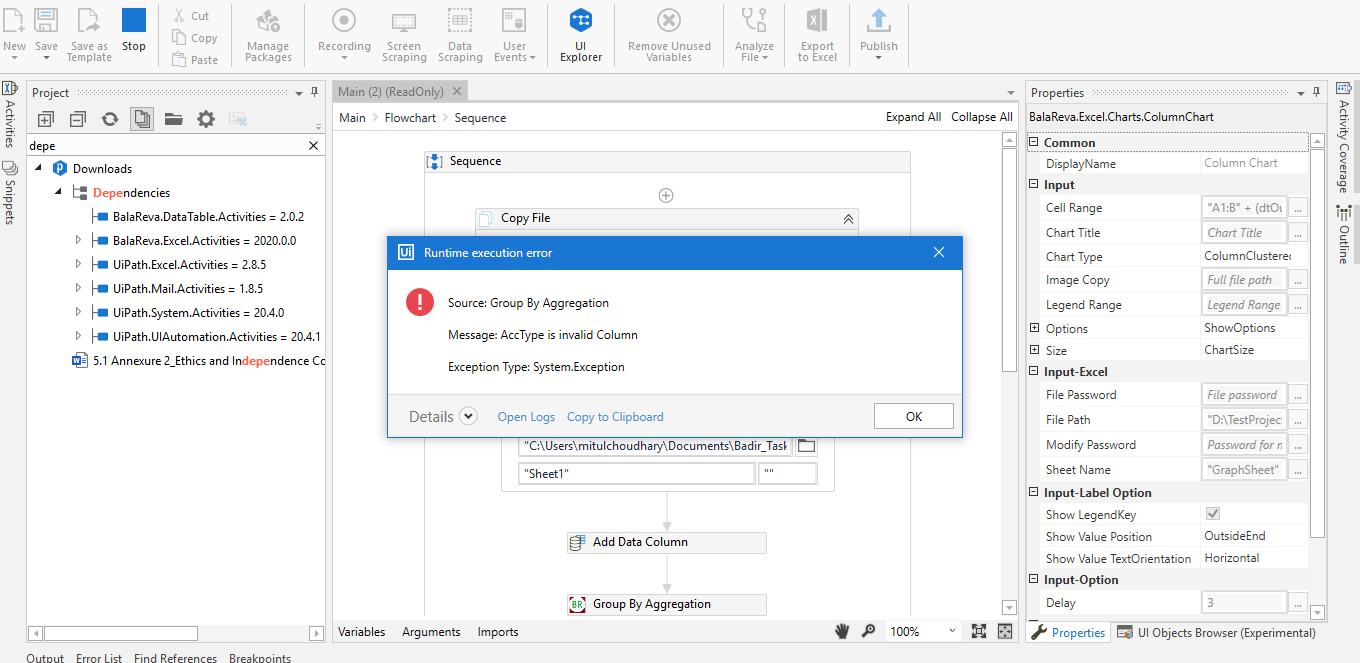This screenshot has width=1360, height=663.
Task: Collapse the Dependencies node
Action: click(58, 192)
